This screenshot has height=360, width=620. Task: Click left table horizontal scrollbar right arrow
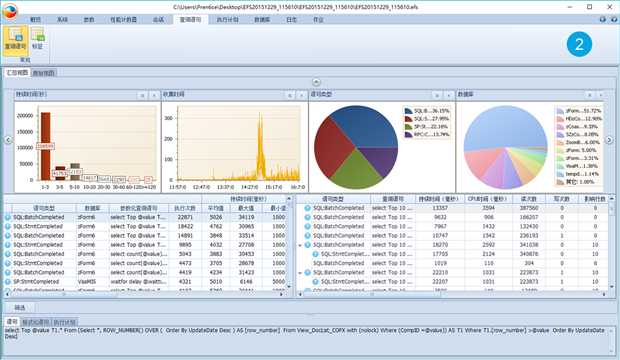[x=282, y=294]
